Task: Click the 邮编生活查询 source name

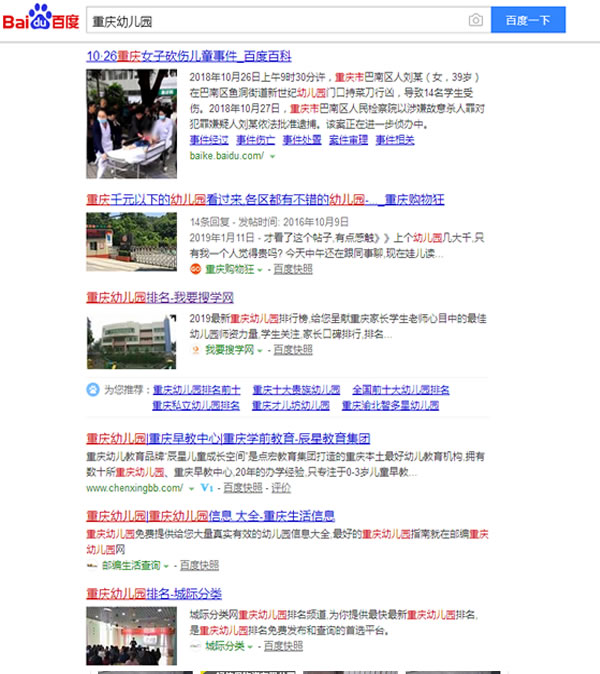Action: point(131,565)
